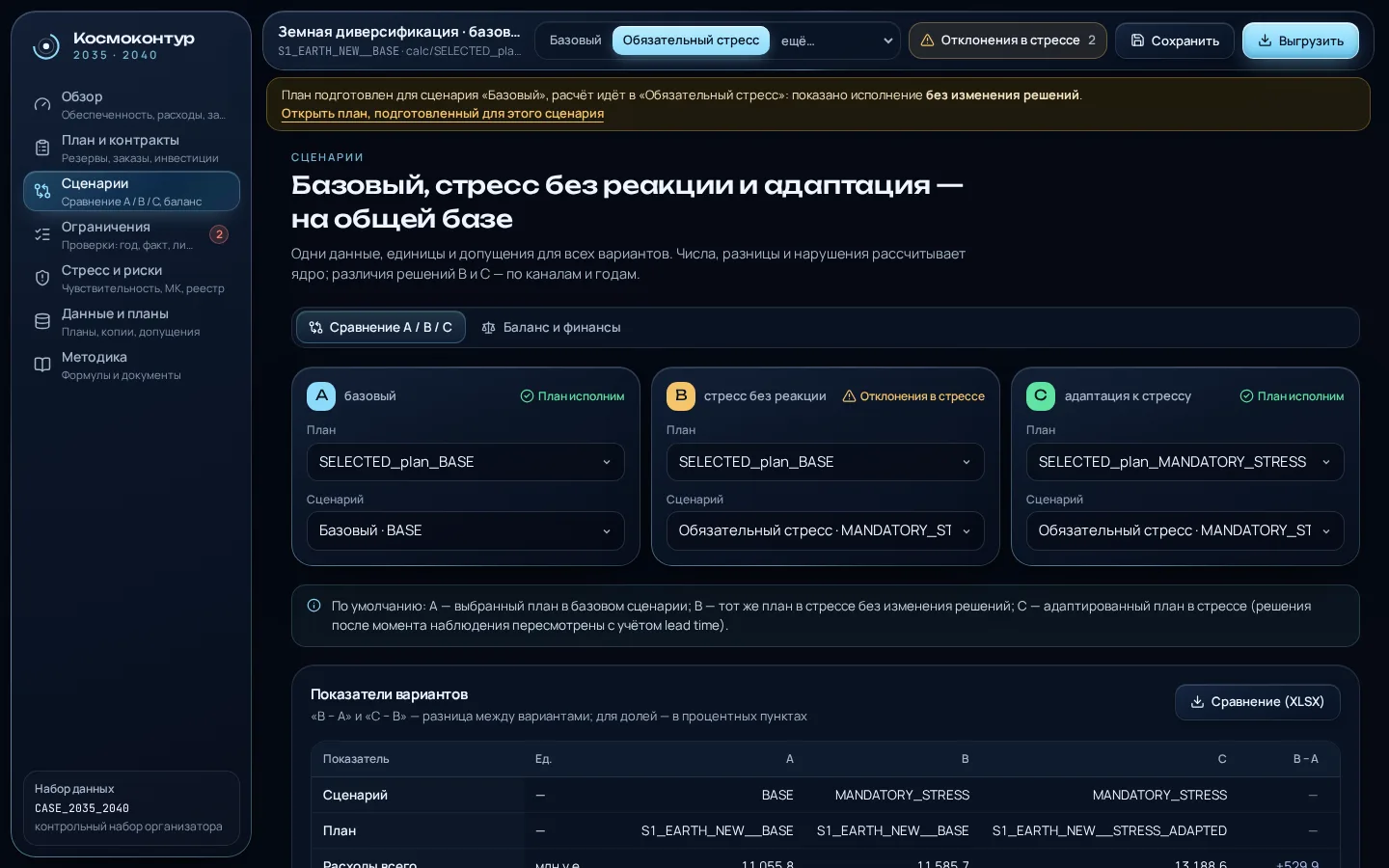
Task: Open scenario dropdown Базовый · BASE in card A
Action: click(x=465, y=531)
